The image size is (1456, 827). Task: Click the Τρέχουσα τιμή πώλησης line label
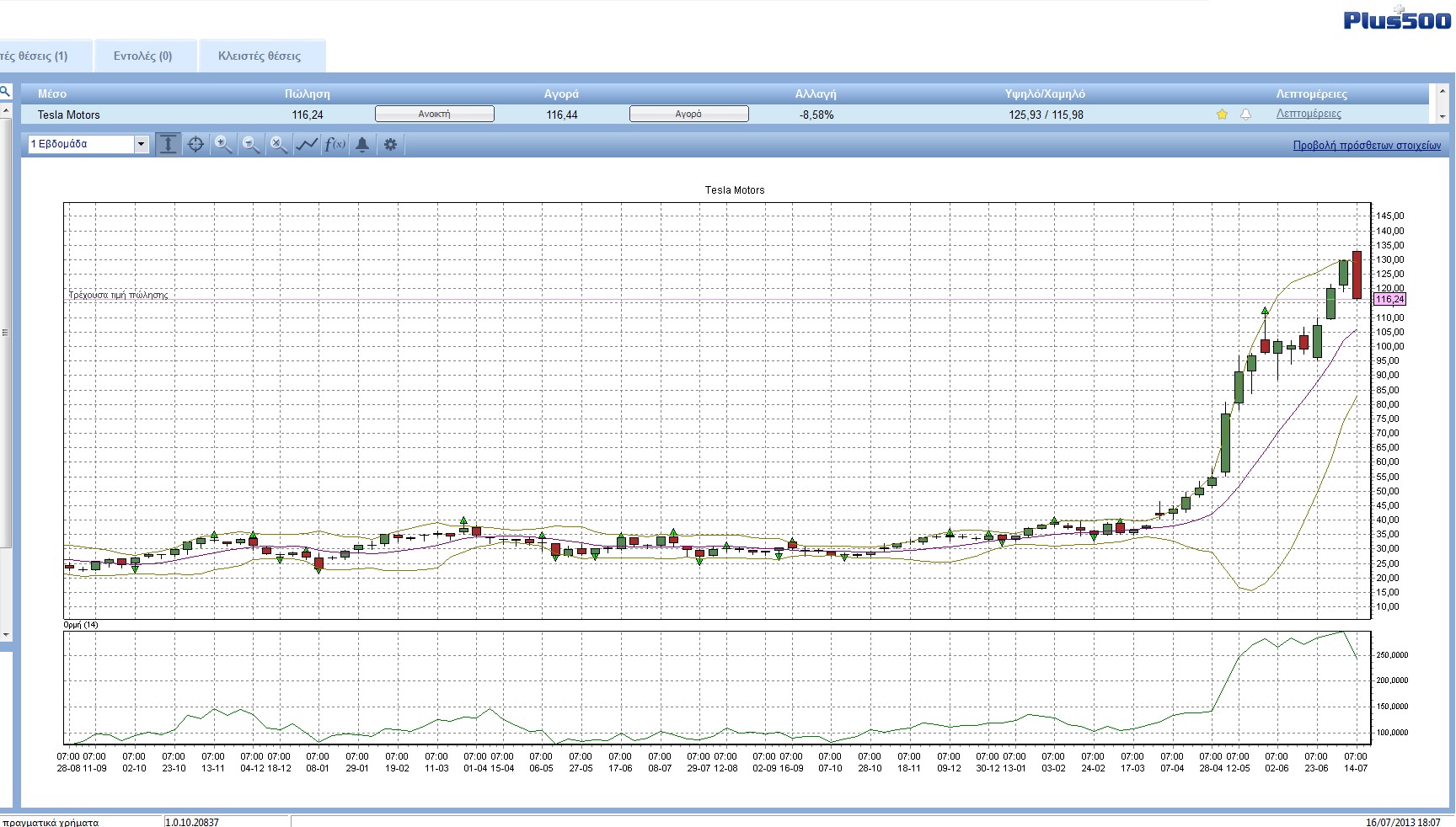[x=119, y=295]
